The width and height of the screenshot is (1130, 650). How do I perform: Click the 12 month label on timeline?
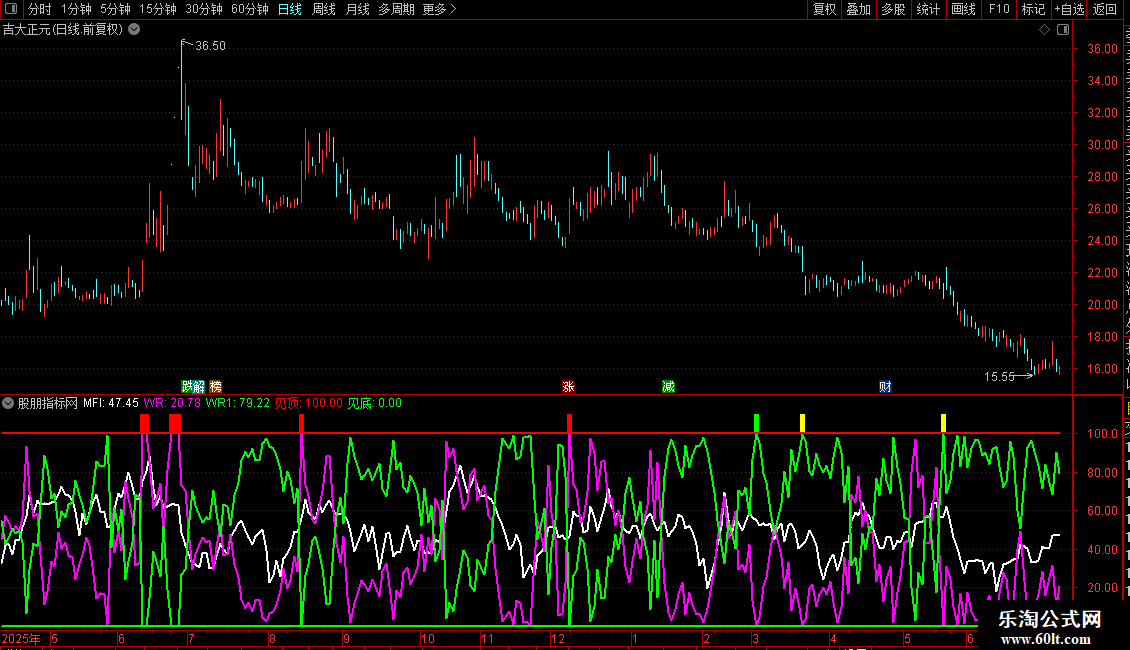coord(558,638)
